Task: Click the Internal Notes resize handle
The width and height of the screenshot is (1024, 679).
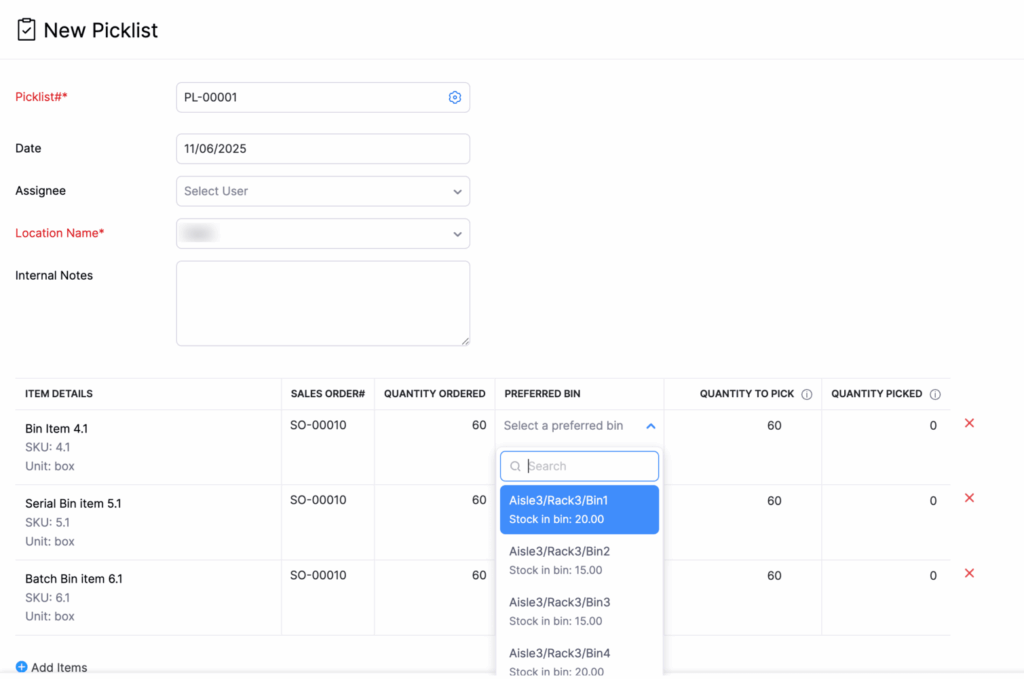Action: [465, 341]
